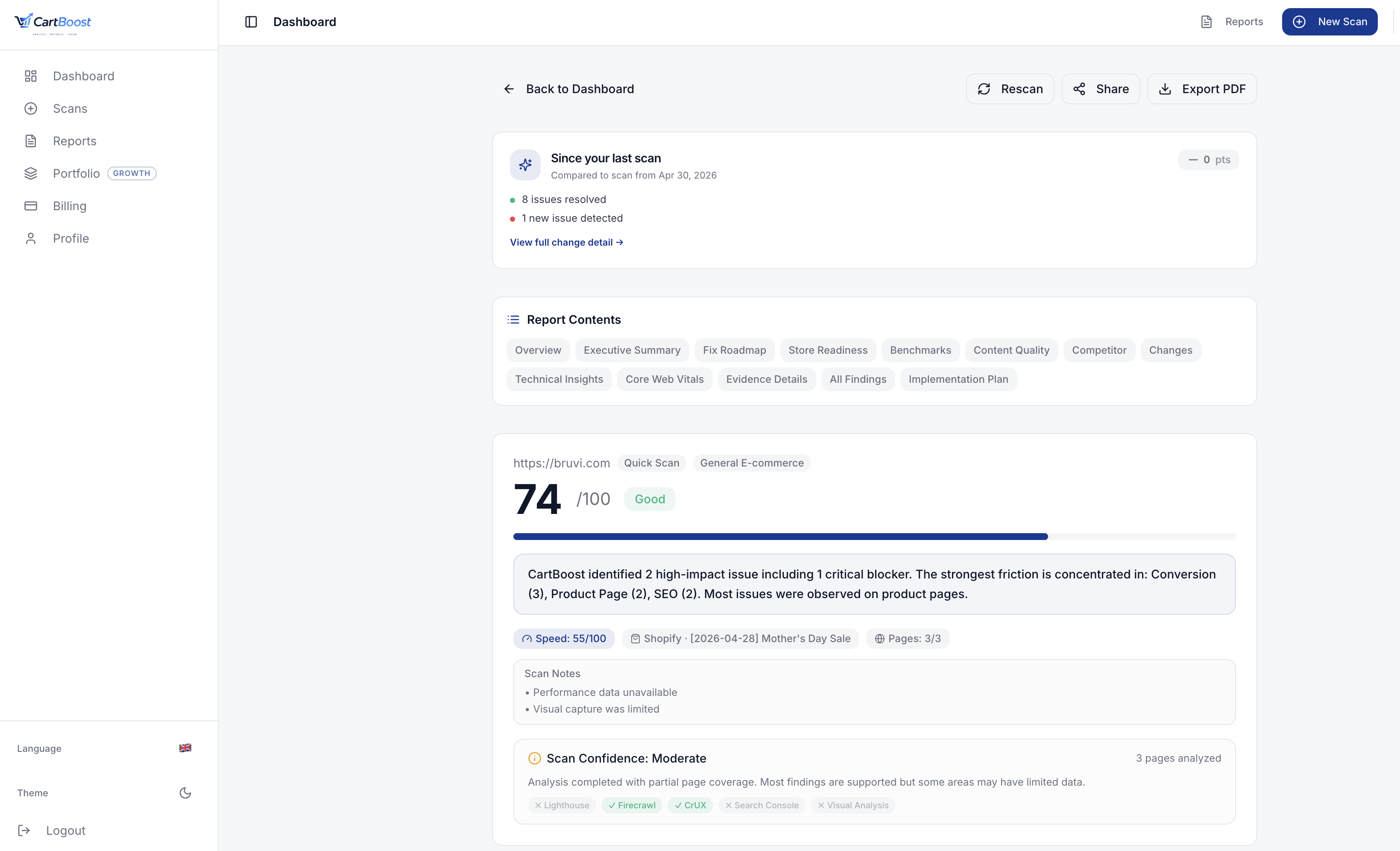Click the https://bruvi.com URL
This screenshot has width=1400, height=851.
click(x=561, y=463)
